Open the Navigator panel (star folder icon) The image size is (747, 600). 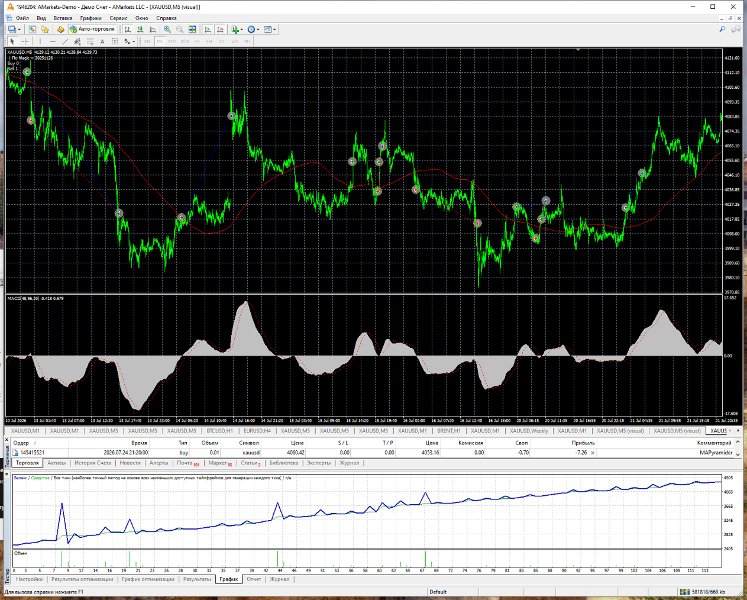point(45,30)
